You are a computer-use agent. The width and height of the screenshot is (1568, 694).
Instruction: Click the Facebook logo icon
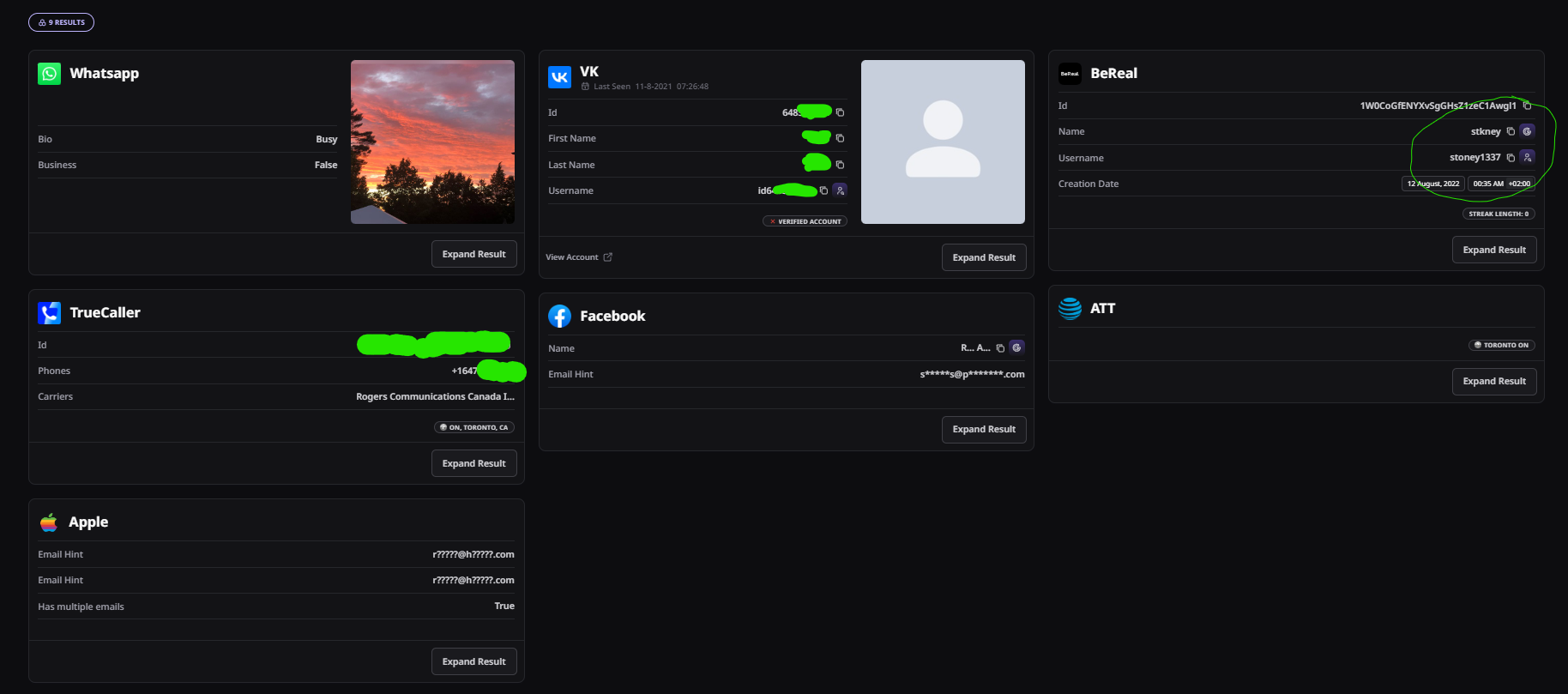pyautogui.click(x=559, y=317)
